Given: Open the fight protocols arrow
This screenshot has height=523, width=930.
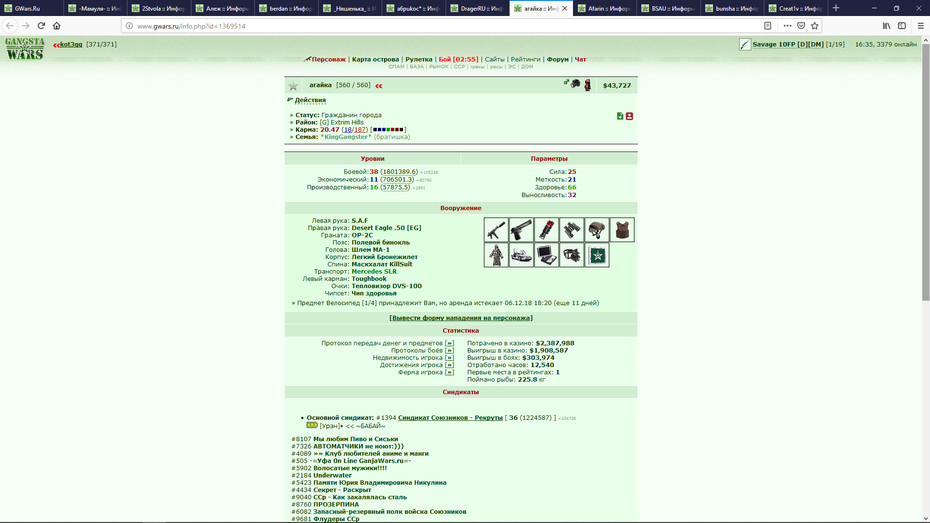Looking at the screenshot, I should tap(449, 350).
